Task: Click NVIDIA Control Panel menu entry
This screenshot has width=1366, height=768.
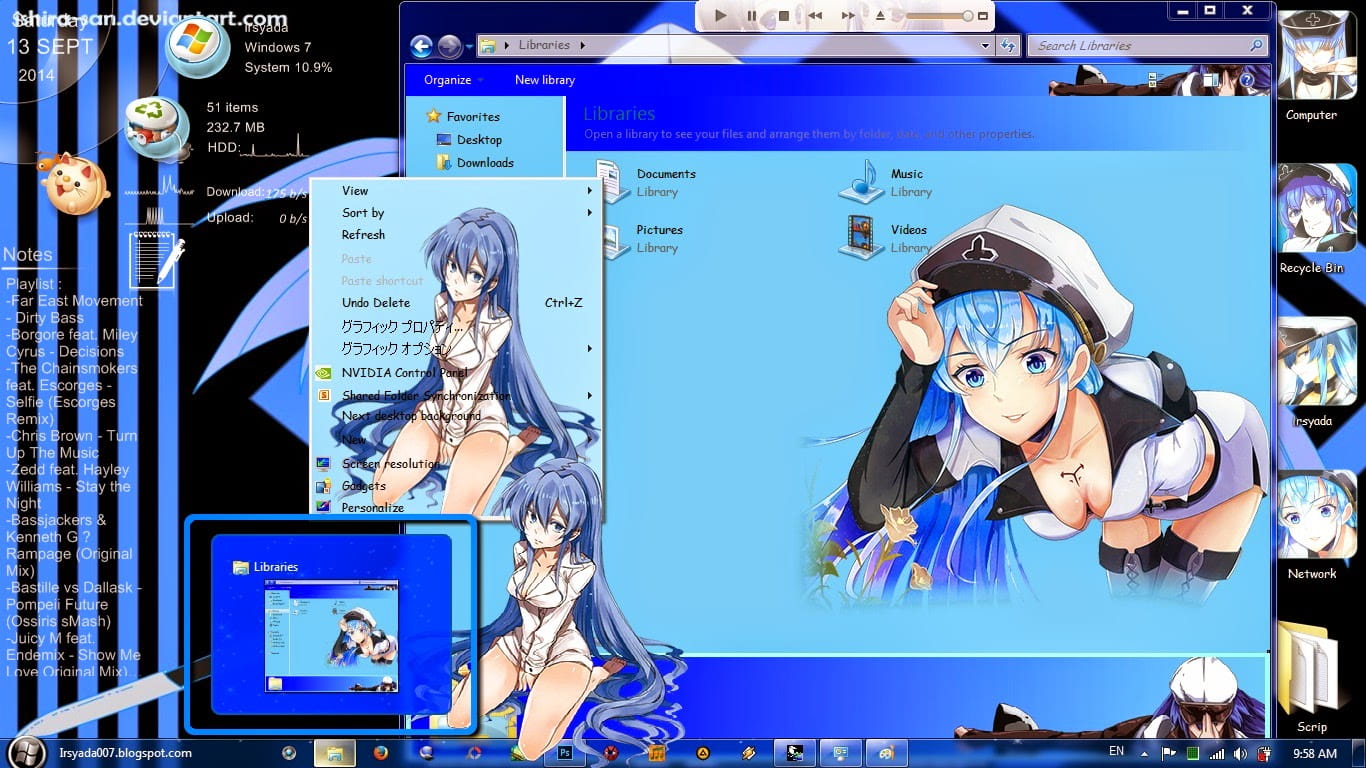Action: pos(404,373)
